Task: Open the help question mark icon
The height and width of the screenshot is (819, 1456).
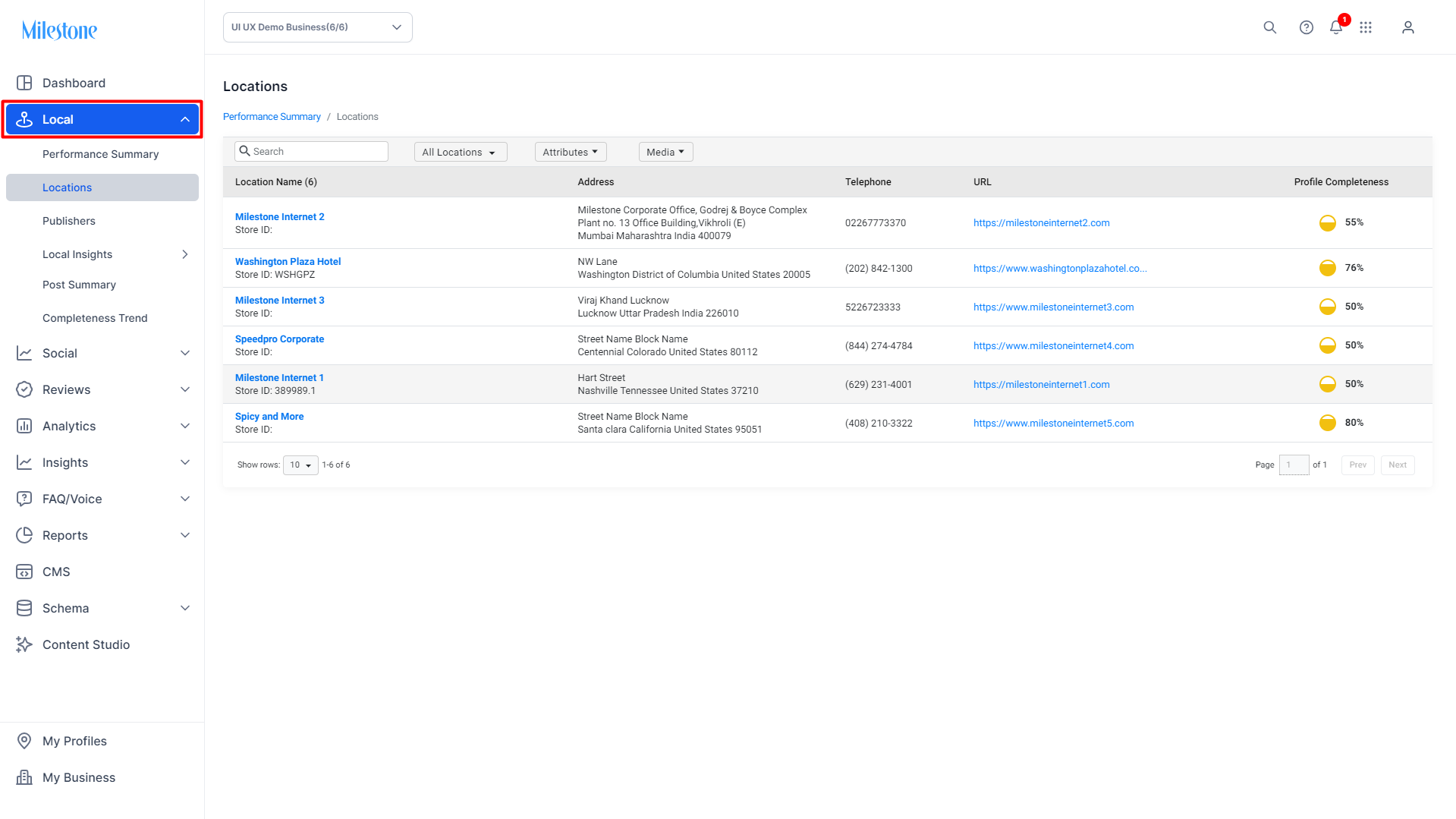Action: (x=1307, y=27)
